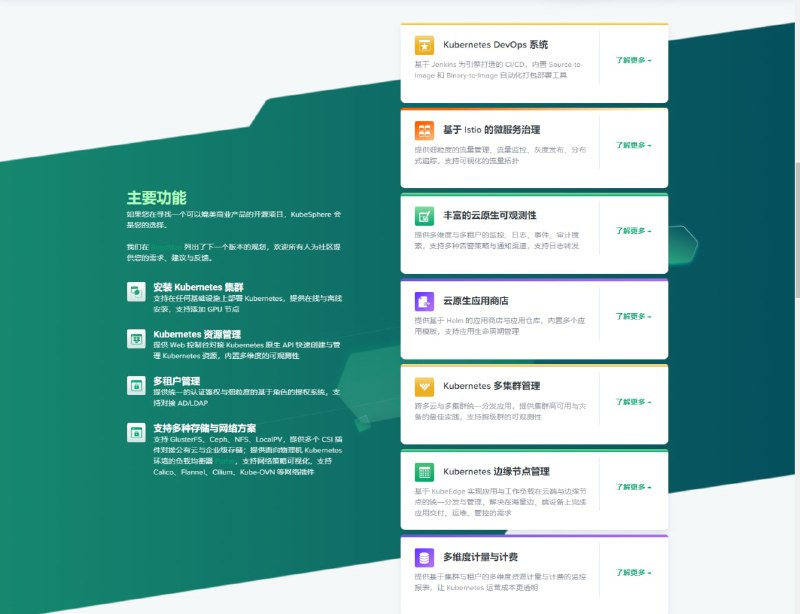Select the Kubernetes 边缘节点管理 card title

(x=496, y=472)
